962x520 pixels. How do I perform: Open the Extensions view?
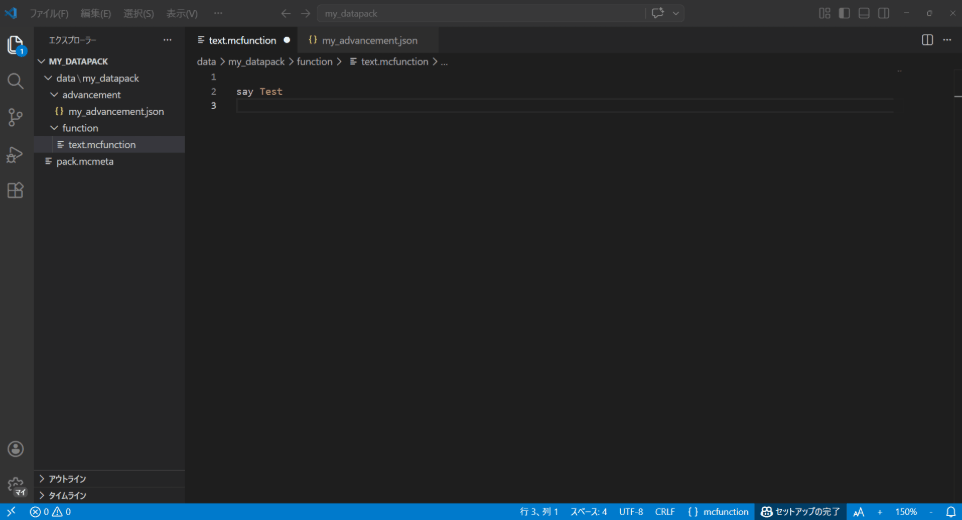pos(15,190)
